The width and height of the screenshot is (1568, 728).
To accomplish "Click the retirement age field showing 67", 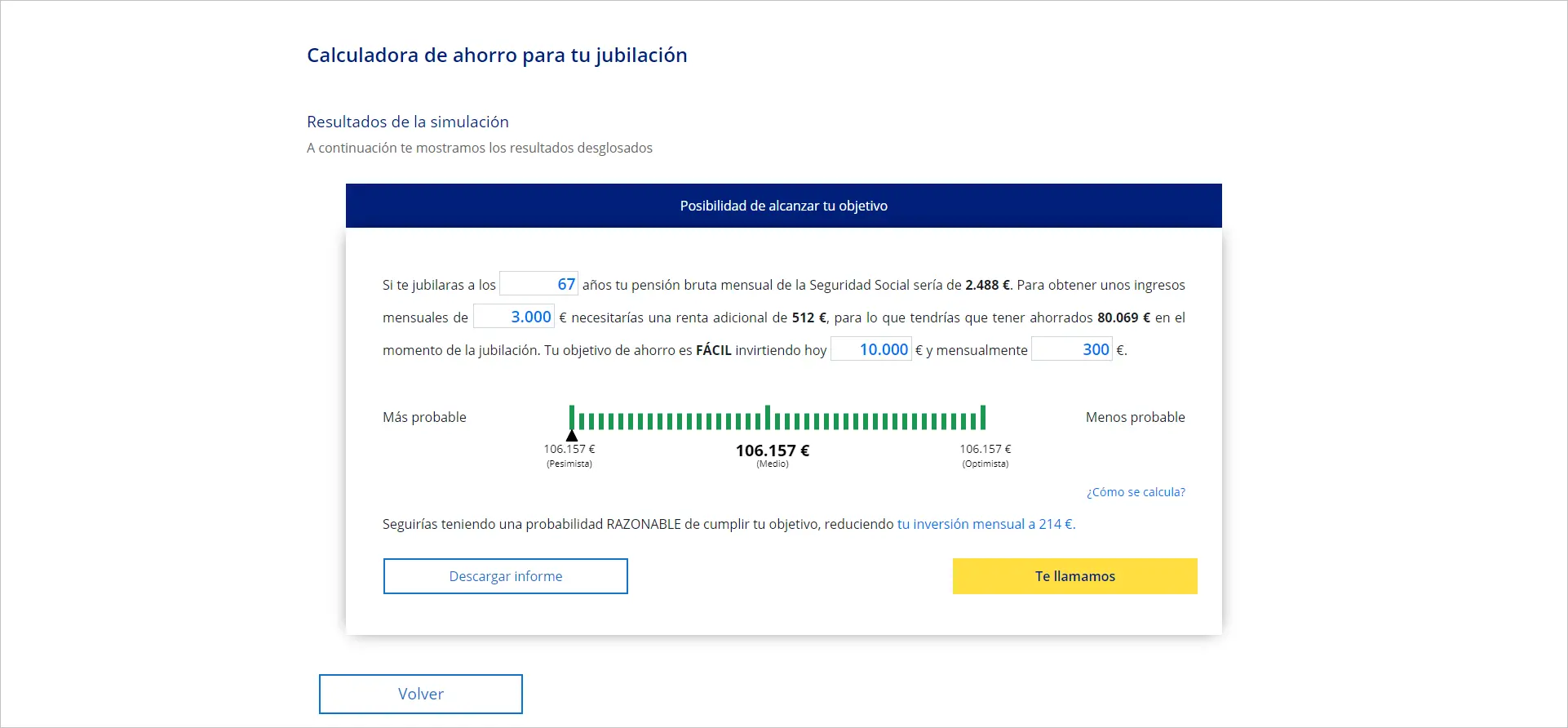I will pos(538,284).
